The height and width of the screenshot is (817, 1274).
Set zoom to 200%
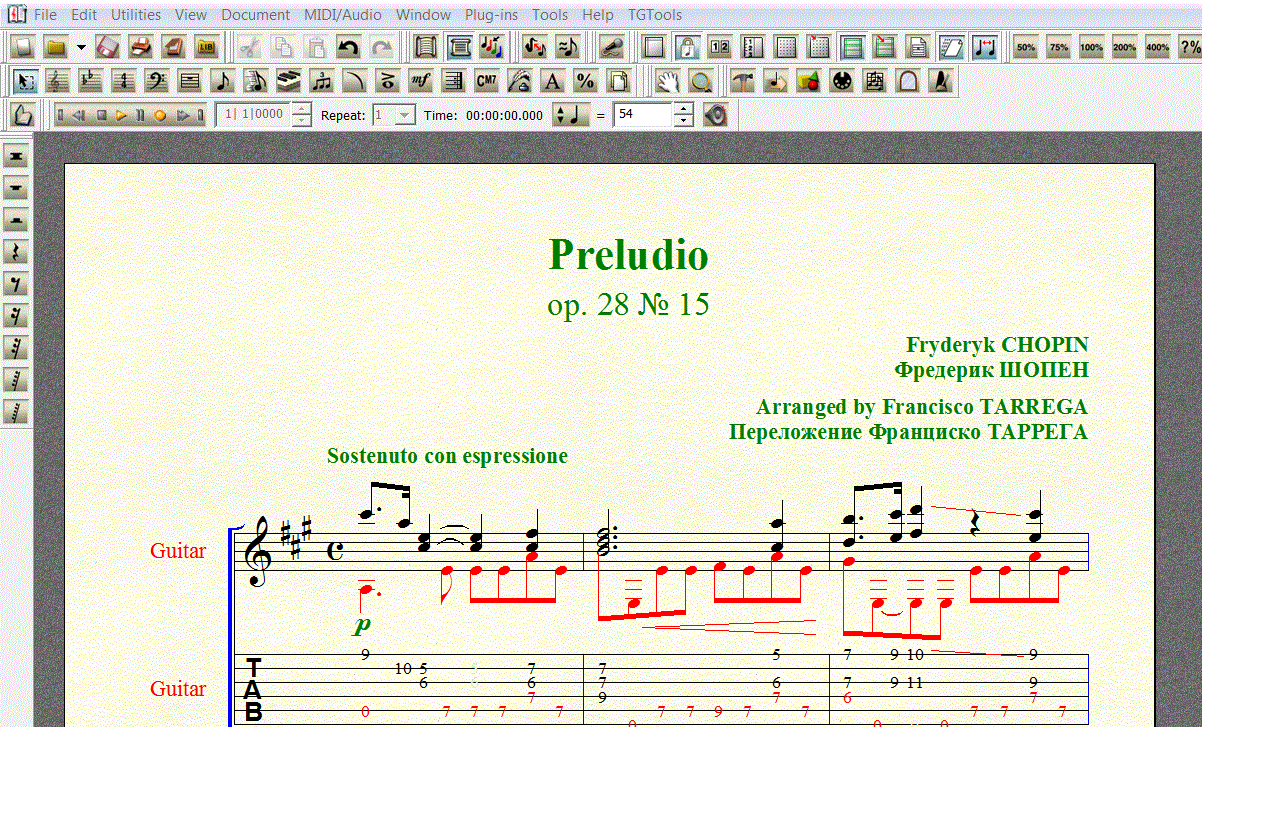point(1125,47)
